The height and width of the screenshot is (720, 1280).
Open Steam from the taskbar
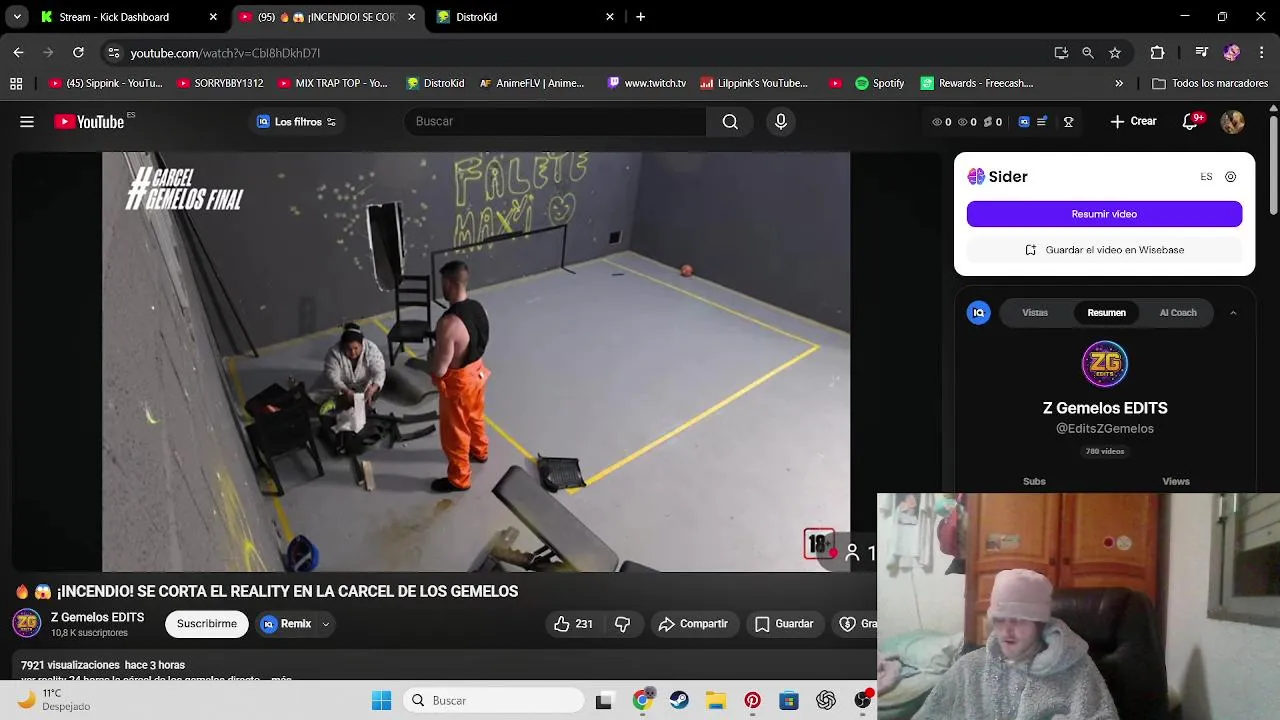pos(679,701)
